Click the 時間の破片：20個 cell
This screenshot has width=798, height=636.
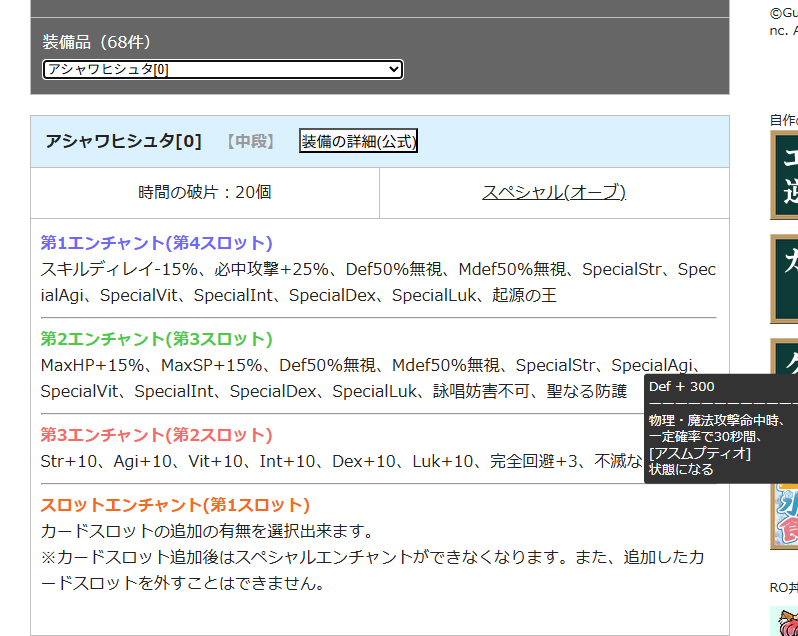205,192
